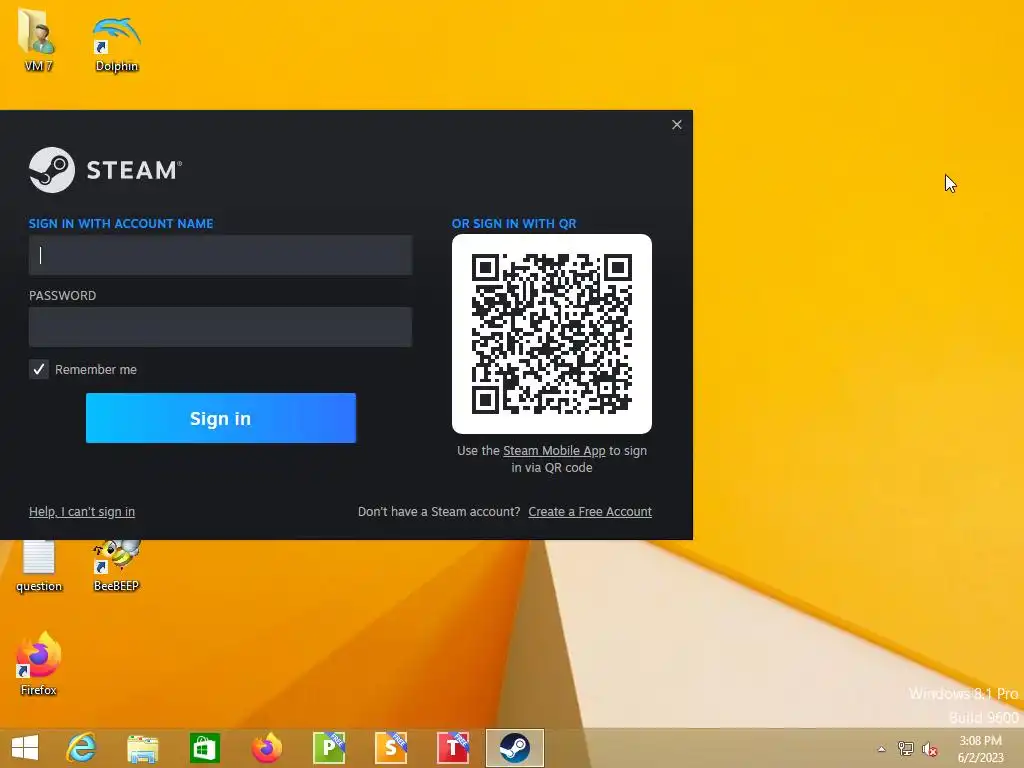Open the Steam Mobile App link
This screenshot has width=1024, height=768.
(554, 451)
